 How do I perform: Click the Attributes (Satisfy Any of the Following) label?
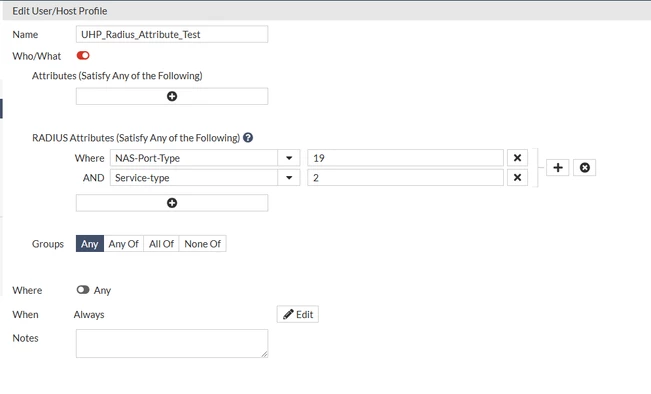117,76
